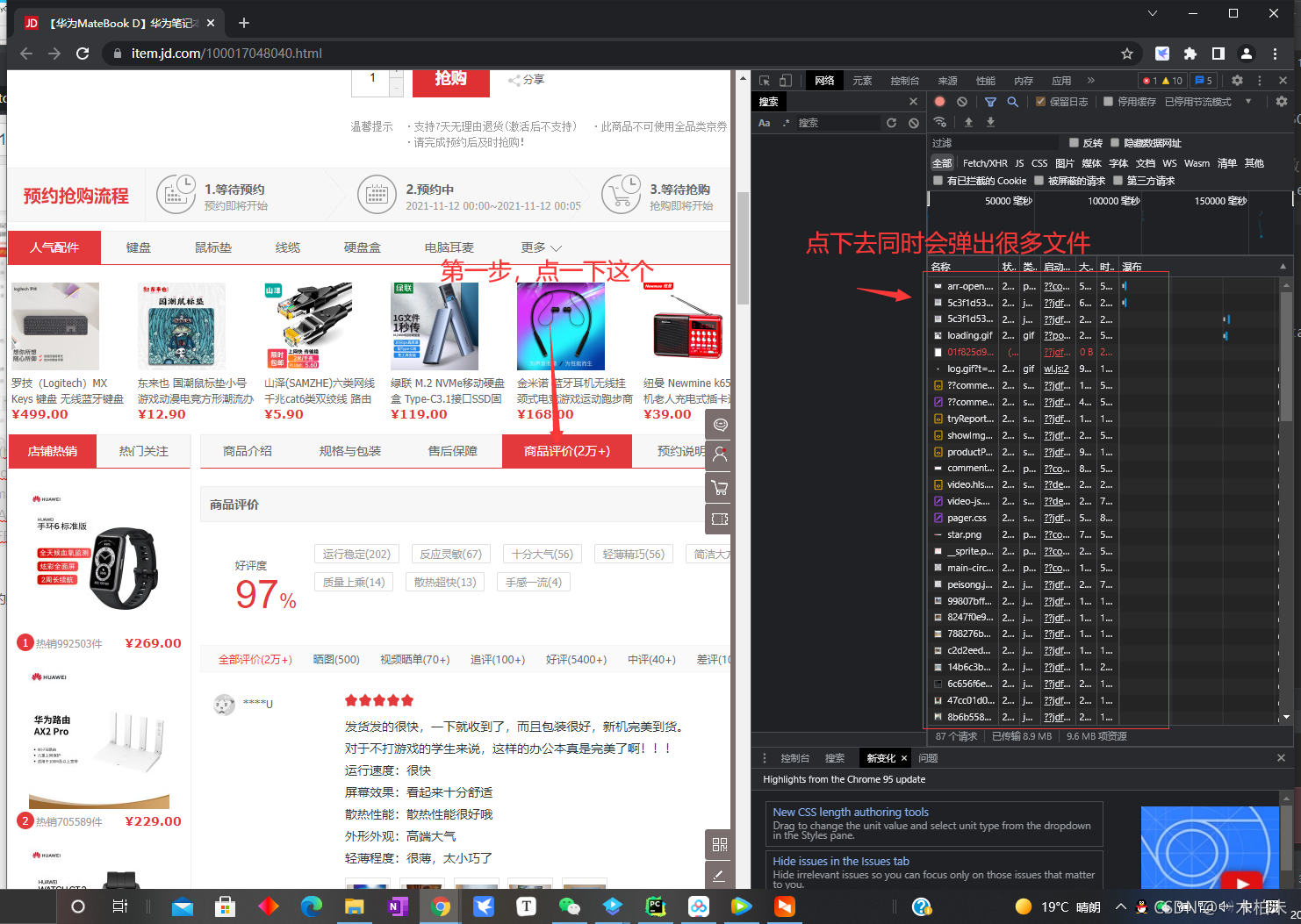Click inside the 过滤 filter input field
1301x924 pixels.
tap(994, 143)
